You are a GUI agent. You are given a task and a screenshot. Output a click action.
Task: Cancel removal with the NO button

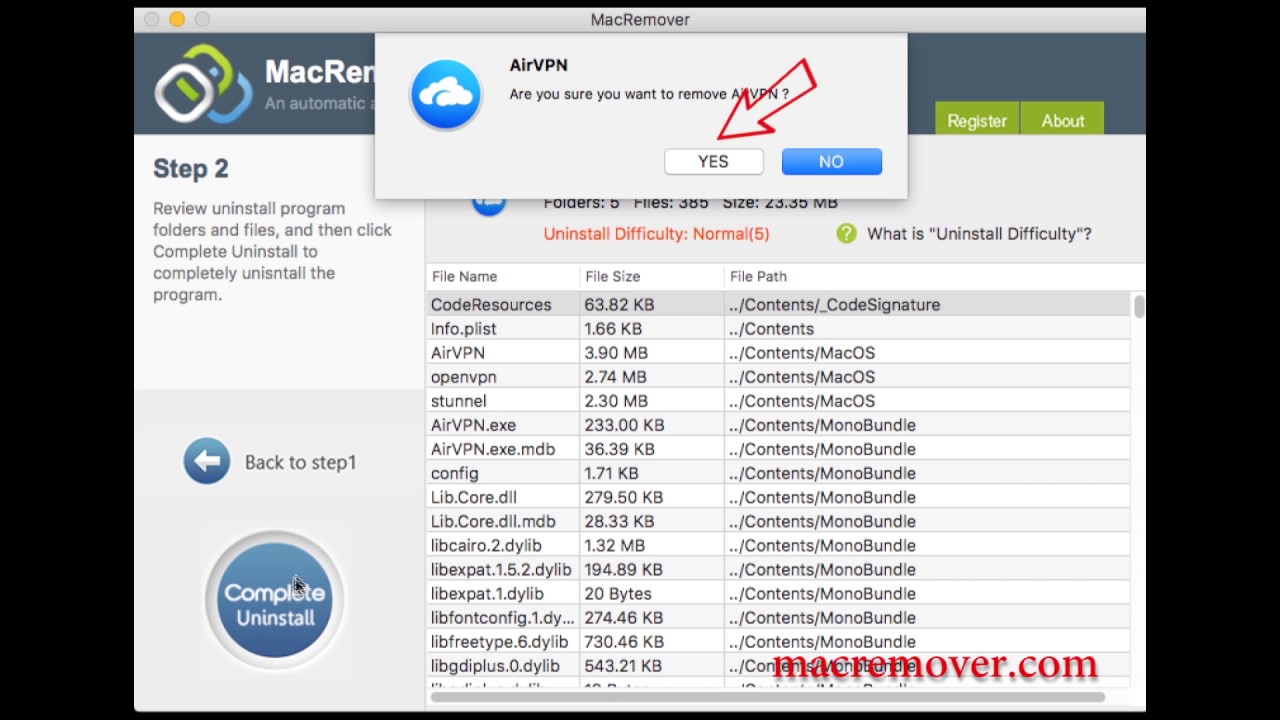[x=831, y=161]
